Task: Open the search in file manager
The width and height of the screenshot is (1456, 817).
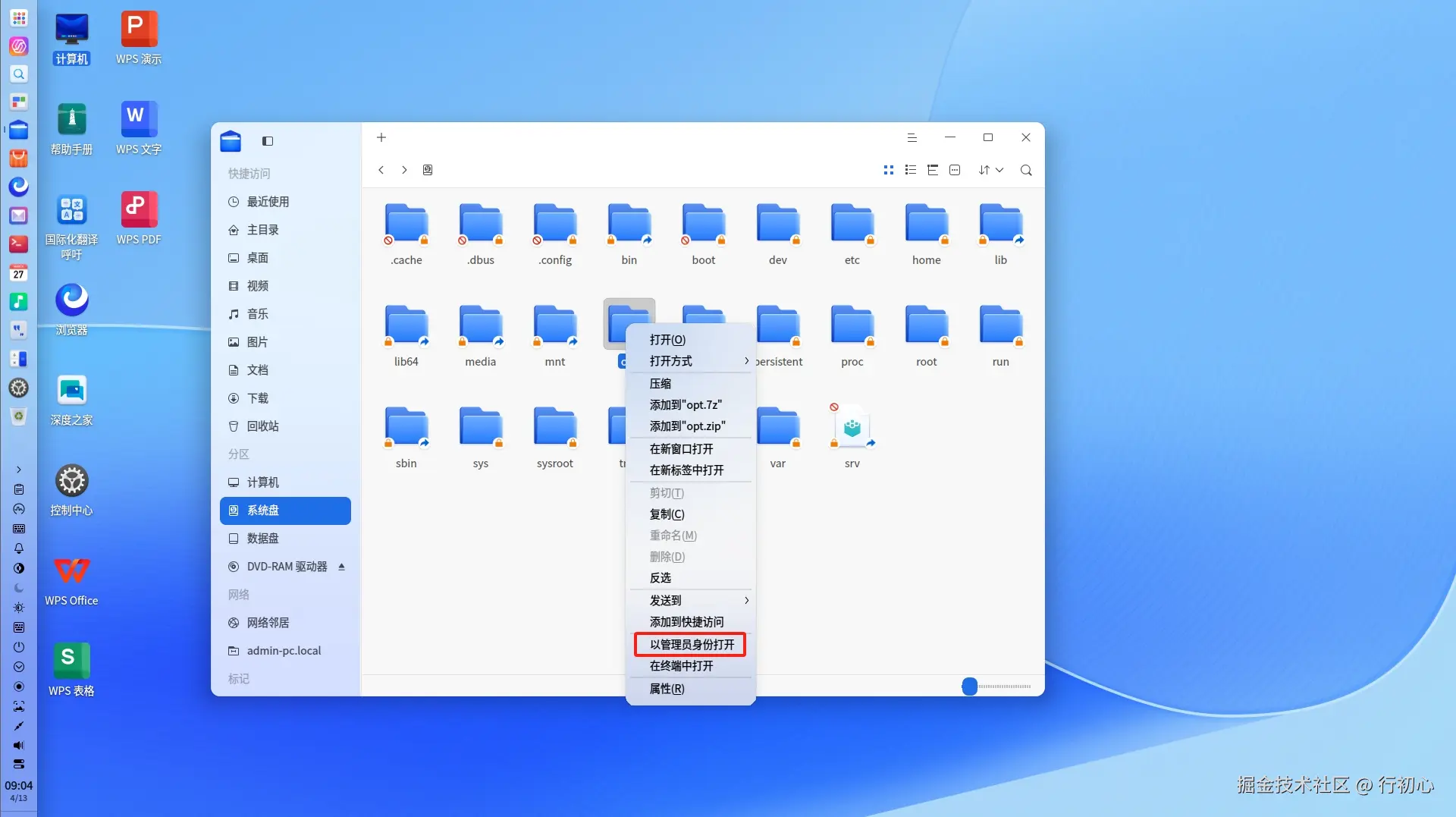Action: tap(1026, 170)
